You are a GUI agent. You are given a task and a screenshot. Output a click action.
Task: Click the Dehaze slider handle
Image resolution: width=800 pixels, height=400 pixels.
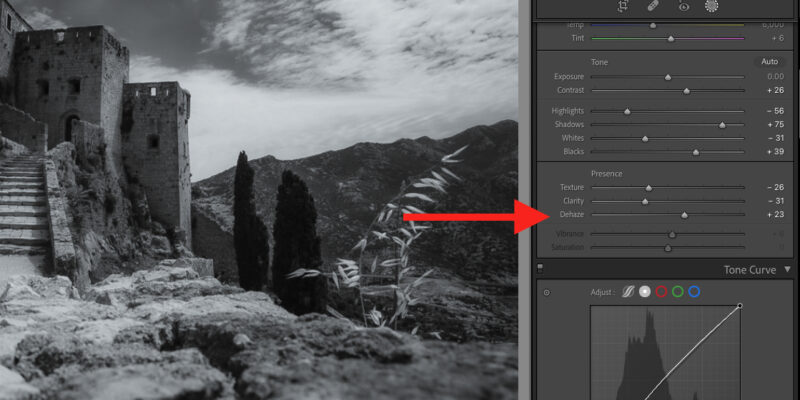(685, 215)
